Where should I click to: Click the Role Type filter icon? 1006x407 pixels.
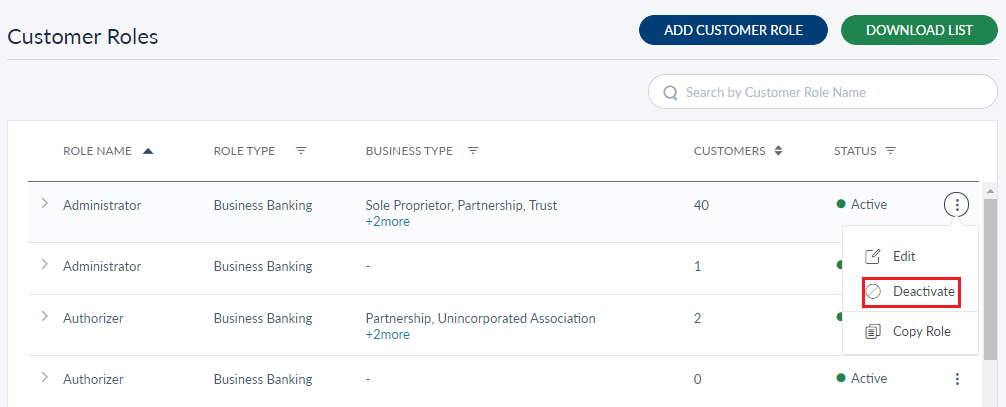coord(301,151)
